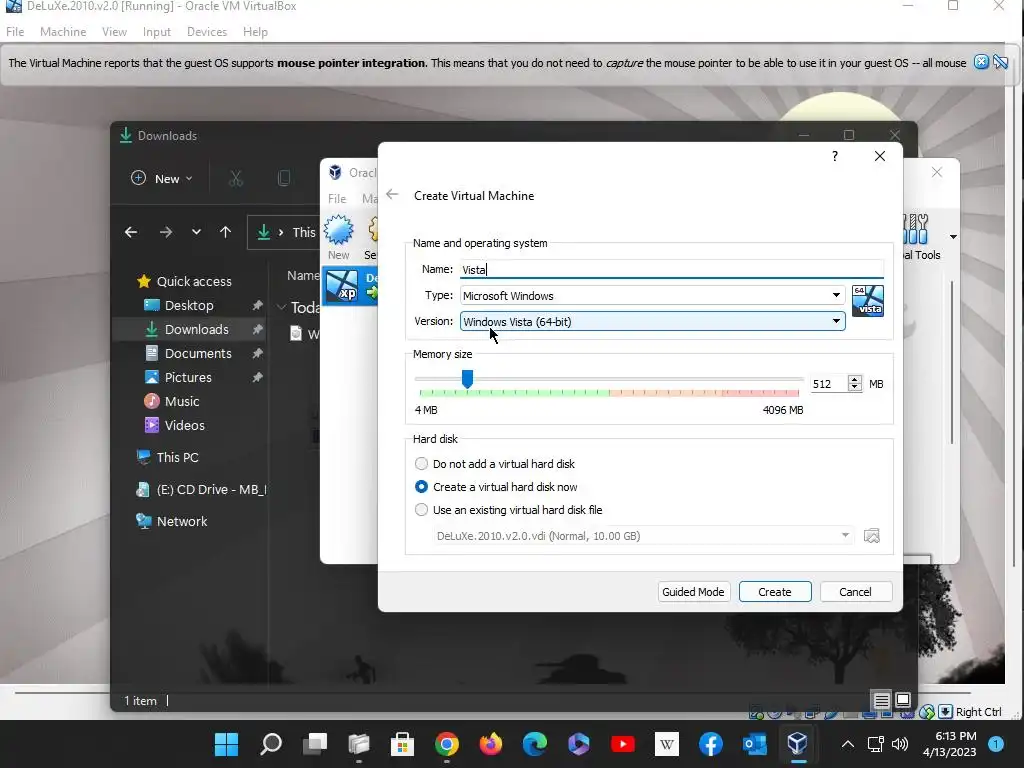Select This PC in the sidebar
The height and width of the screenshot is (768, 1024).
coord(177,457)
